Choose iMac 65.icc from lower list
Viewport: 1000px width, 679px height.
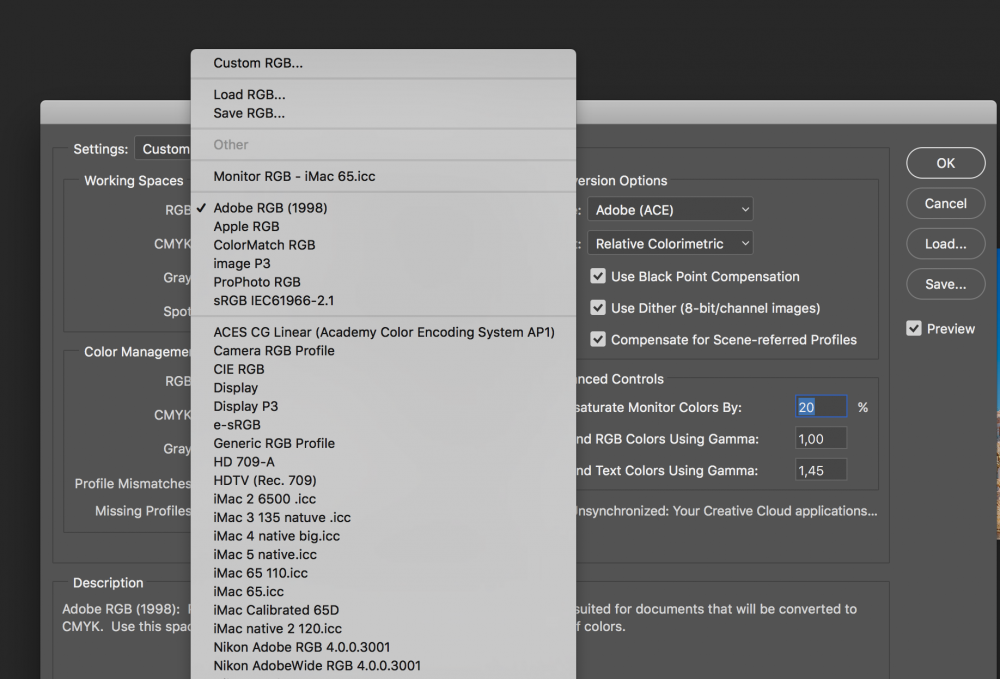click(383, 591)
